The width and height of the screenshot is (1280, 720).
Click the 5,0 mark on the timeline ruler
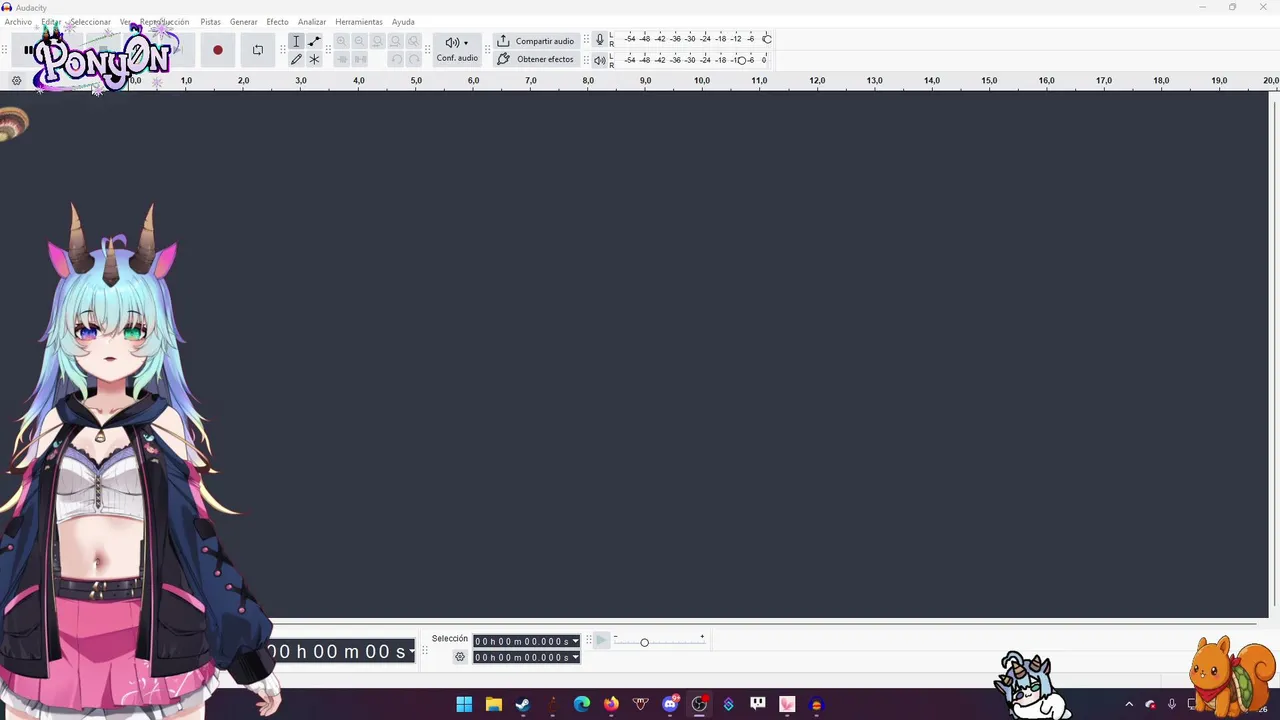(x=416, y=80)
